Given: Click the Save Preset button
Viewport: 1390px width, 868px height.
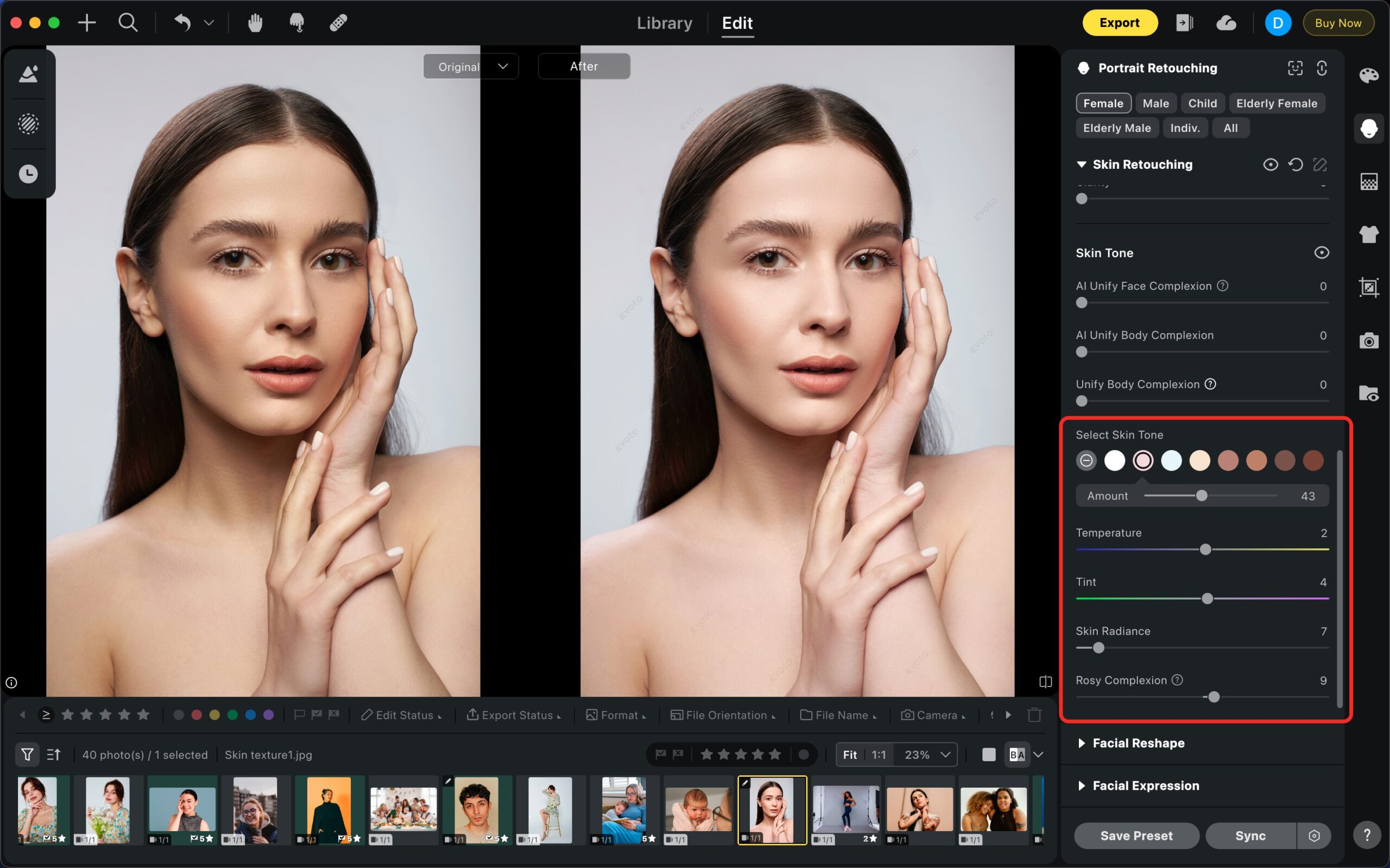Looking at the screenshot, I should tap(1136, 835).
